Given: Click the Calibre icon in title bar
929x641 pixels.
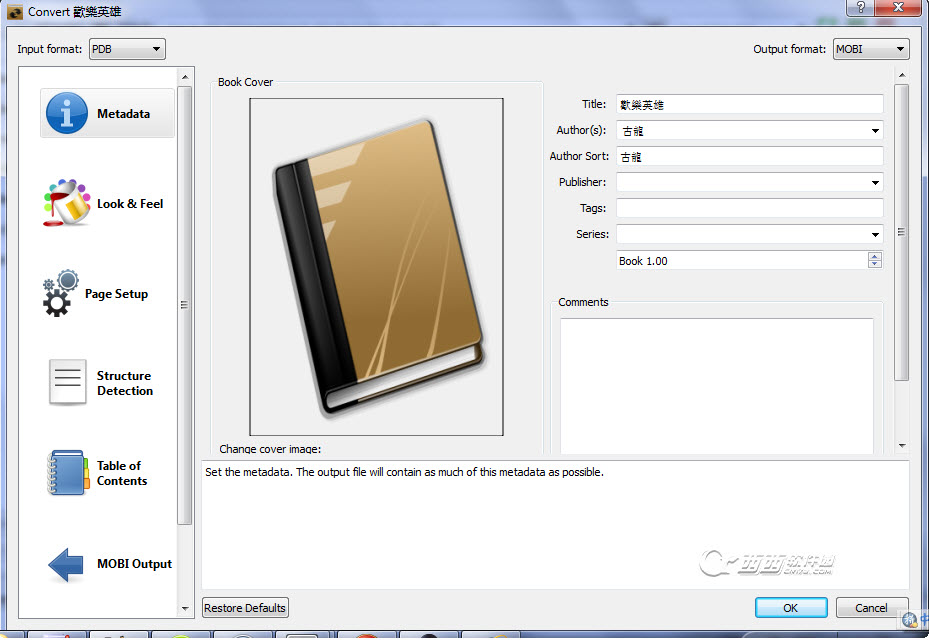Looking at the screenshot, I should [14, 12].
